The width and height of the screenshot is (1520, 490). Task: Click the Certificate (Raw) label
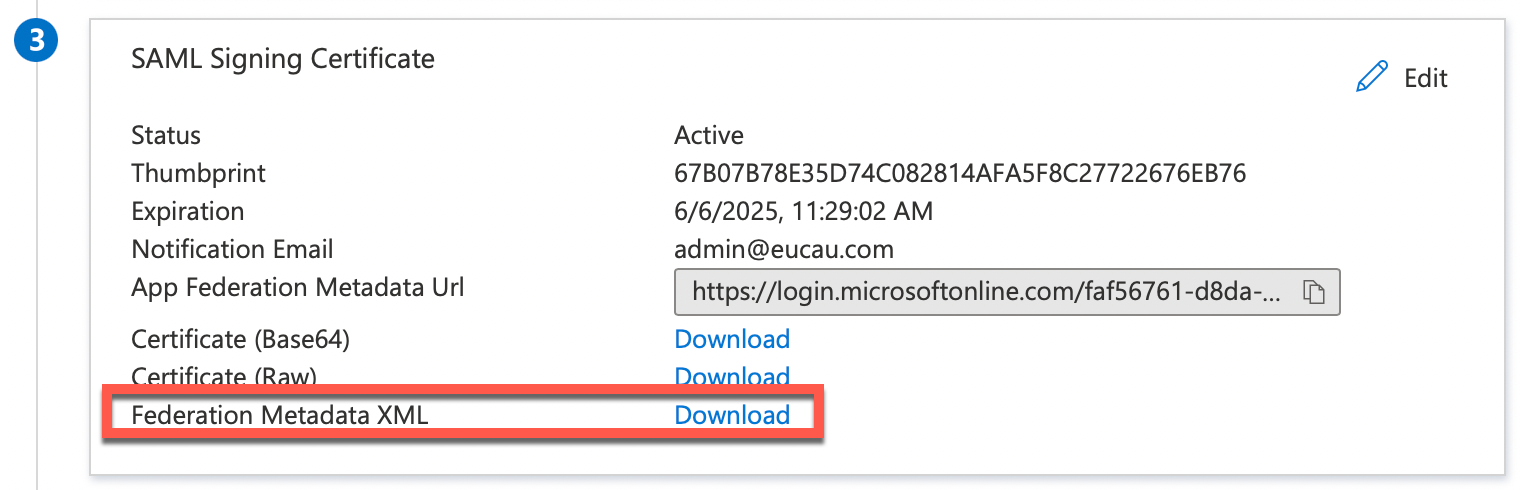point(224,377)
